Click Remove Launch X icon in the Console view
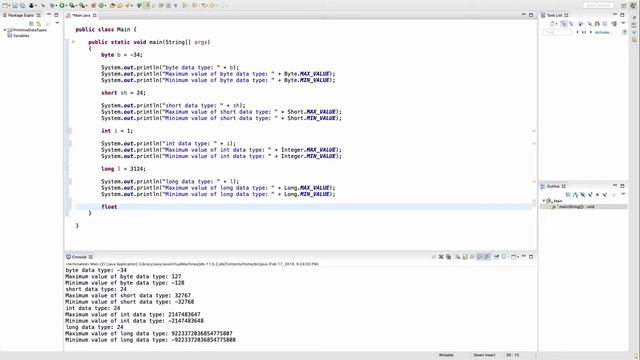Screen dimensions: 640x360 [x=441, y=257]
